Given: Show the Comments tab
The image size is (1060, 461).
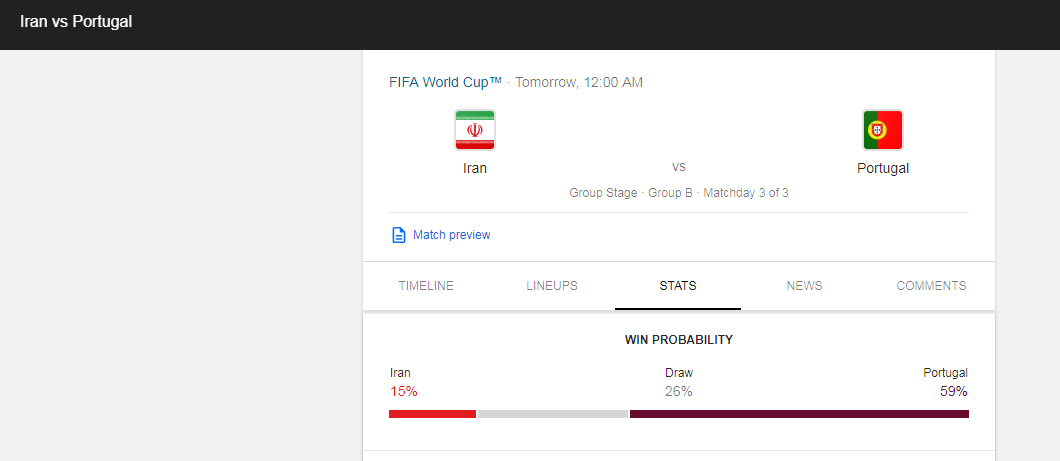Looking at the screenshot, I should [x=931, y=286].
